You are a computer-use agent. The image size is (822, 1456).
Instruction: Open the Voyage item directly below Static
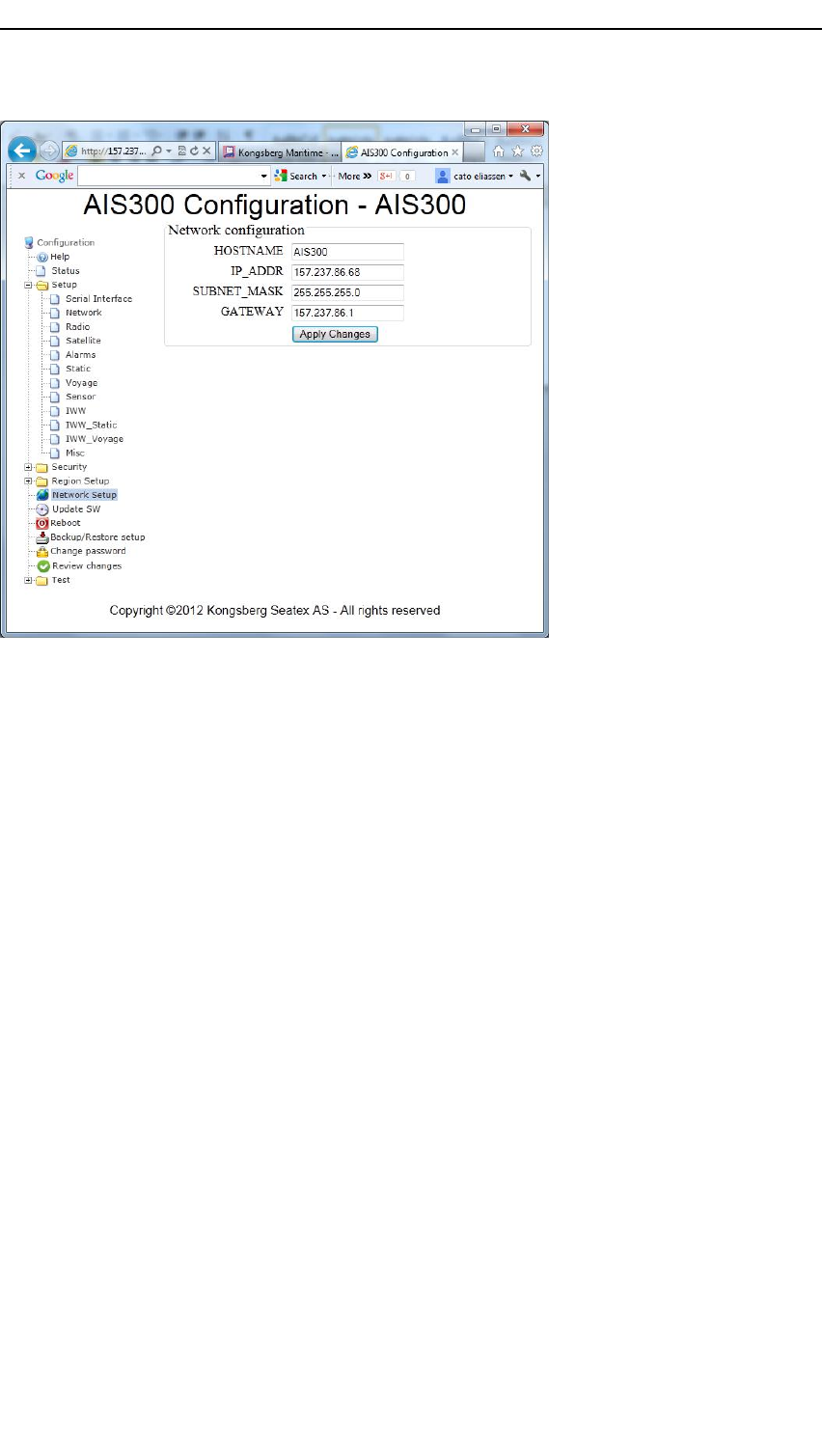(81, 383)
